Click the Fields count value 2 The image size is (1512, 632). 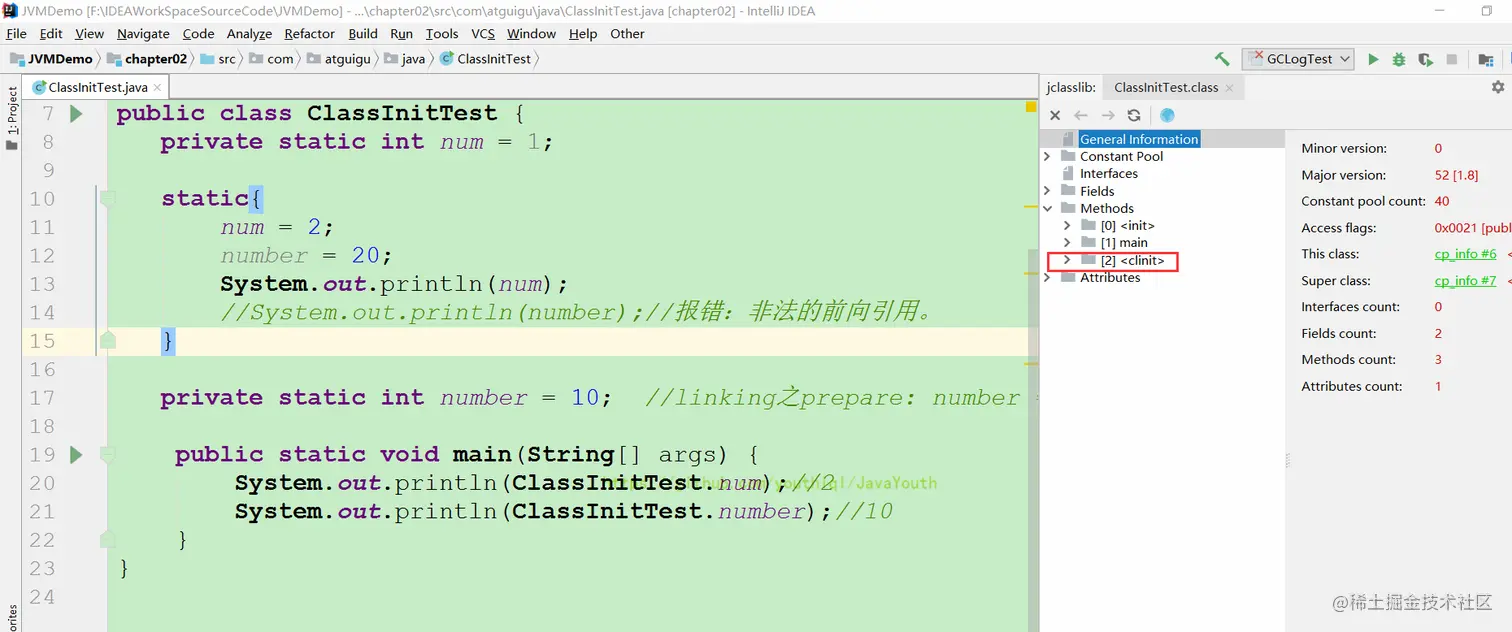tap(1438, 333)
